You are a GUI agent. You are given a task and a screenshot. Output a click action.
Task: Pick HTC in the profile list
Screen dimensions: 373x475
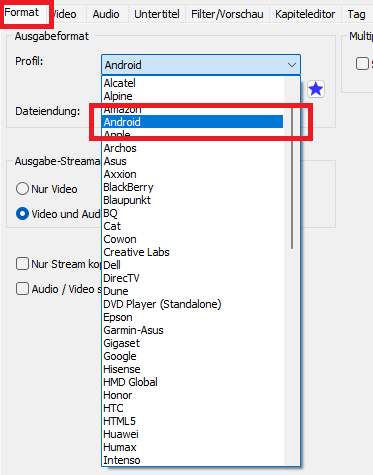click(192, 408)
